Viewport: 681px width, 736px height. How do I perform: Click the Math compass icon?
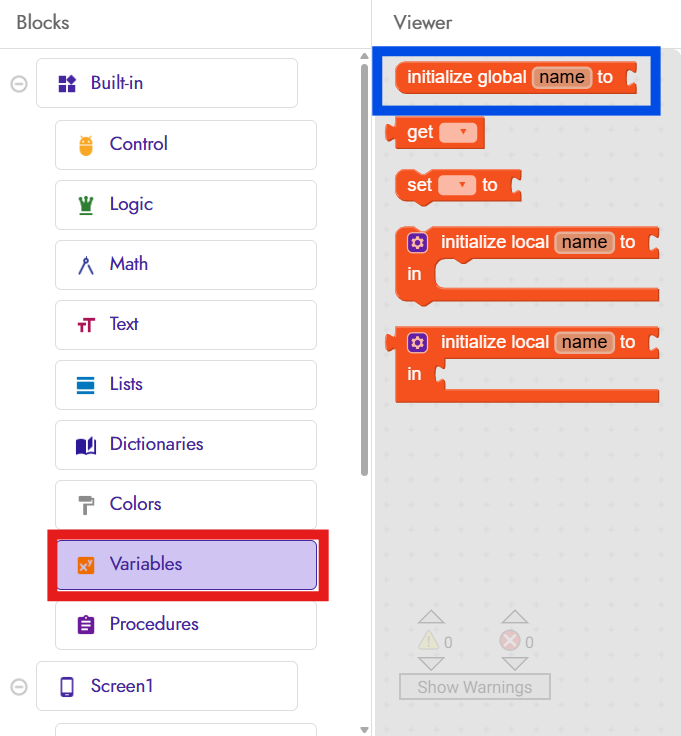[86, 265]
